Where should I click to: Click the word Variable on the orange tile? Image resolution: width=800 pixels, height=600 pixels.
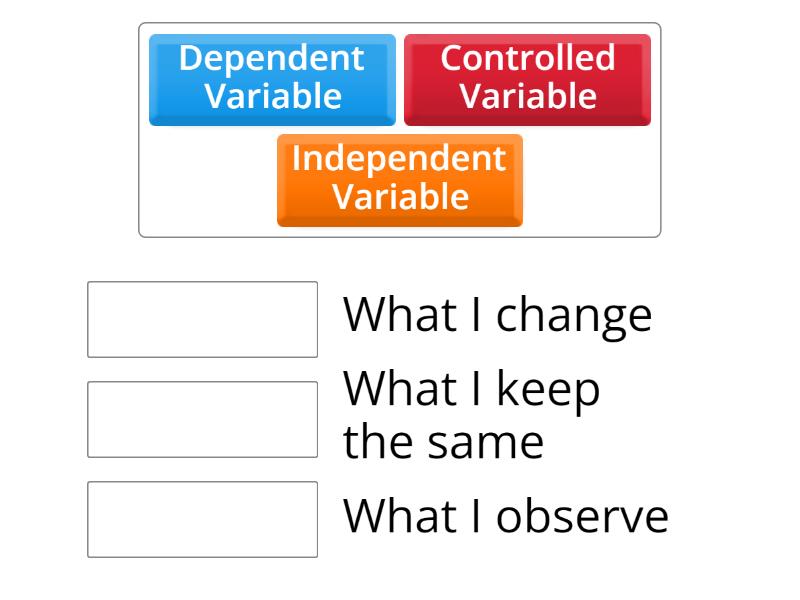point(400,197)
